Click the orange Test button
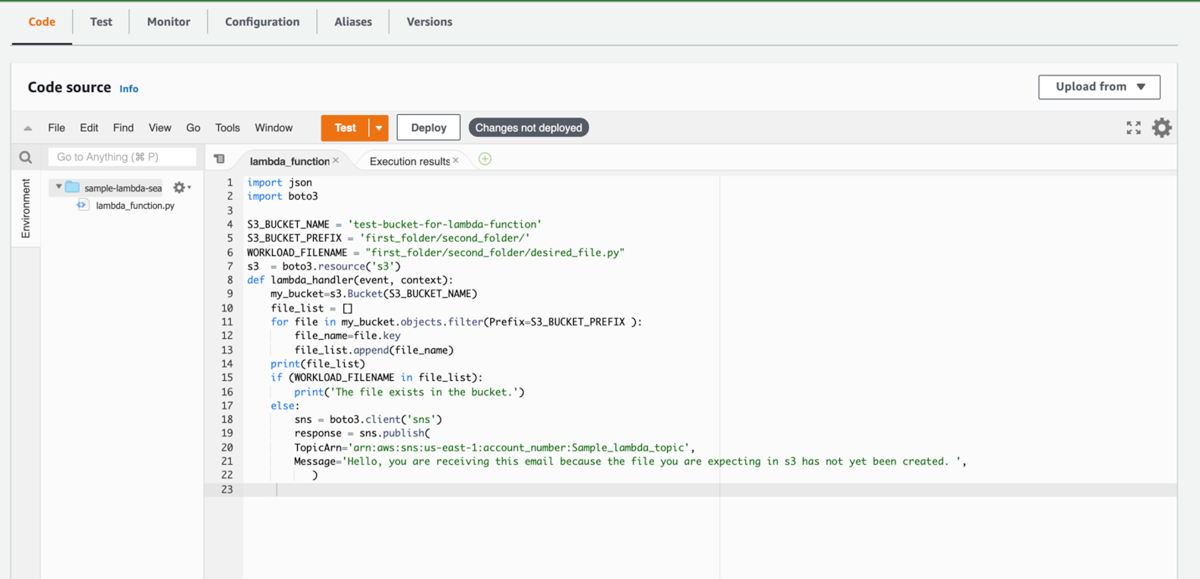Screen dimensions: 1200x579 pos(345,128)
